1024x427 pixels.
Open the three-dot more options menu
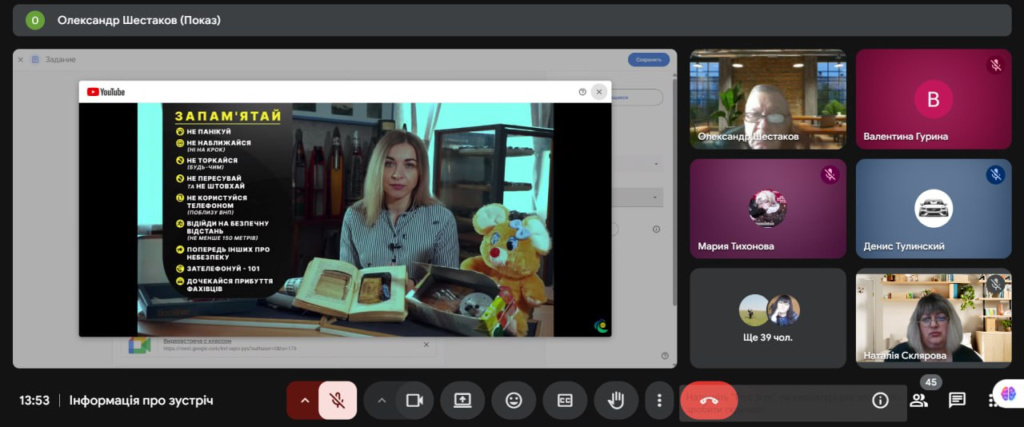pyautogui.click(x=658, y=400)
